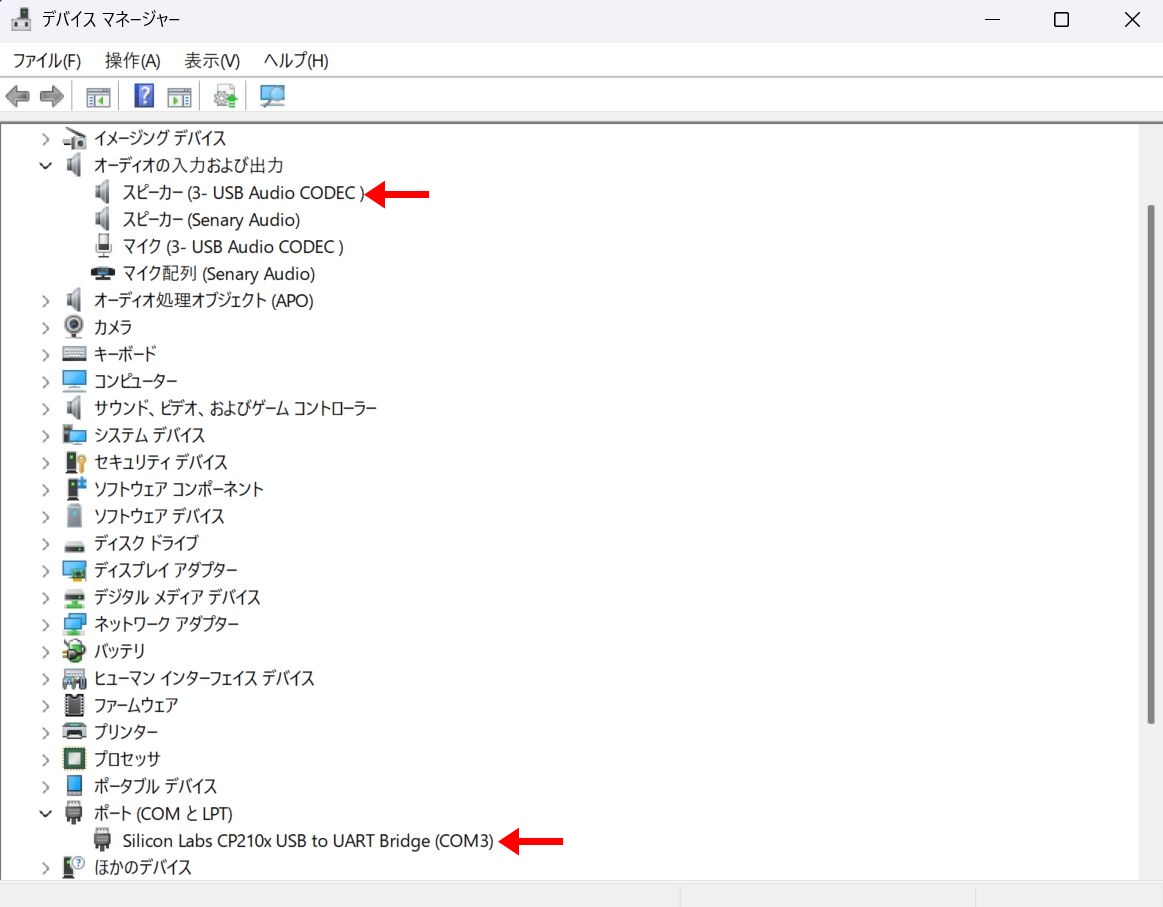
Task: Expand the ネットワーク アダプター category
Action: pos(45,625)
